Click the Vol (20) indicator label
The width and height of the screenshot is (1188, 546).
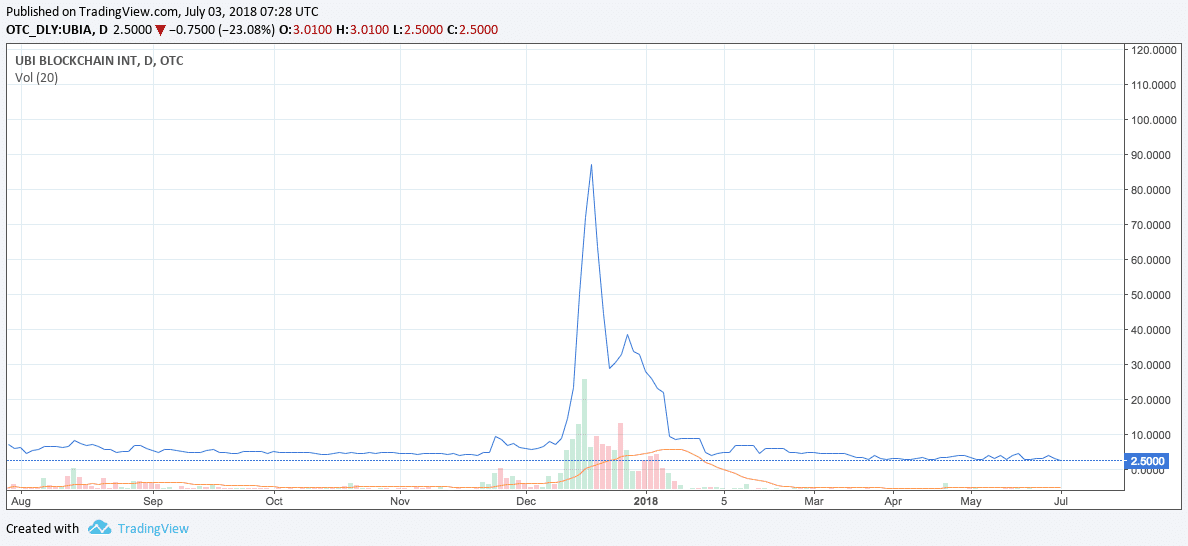pos(37,78)
